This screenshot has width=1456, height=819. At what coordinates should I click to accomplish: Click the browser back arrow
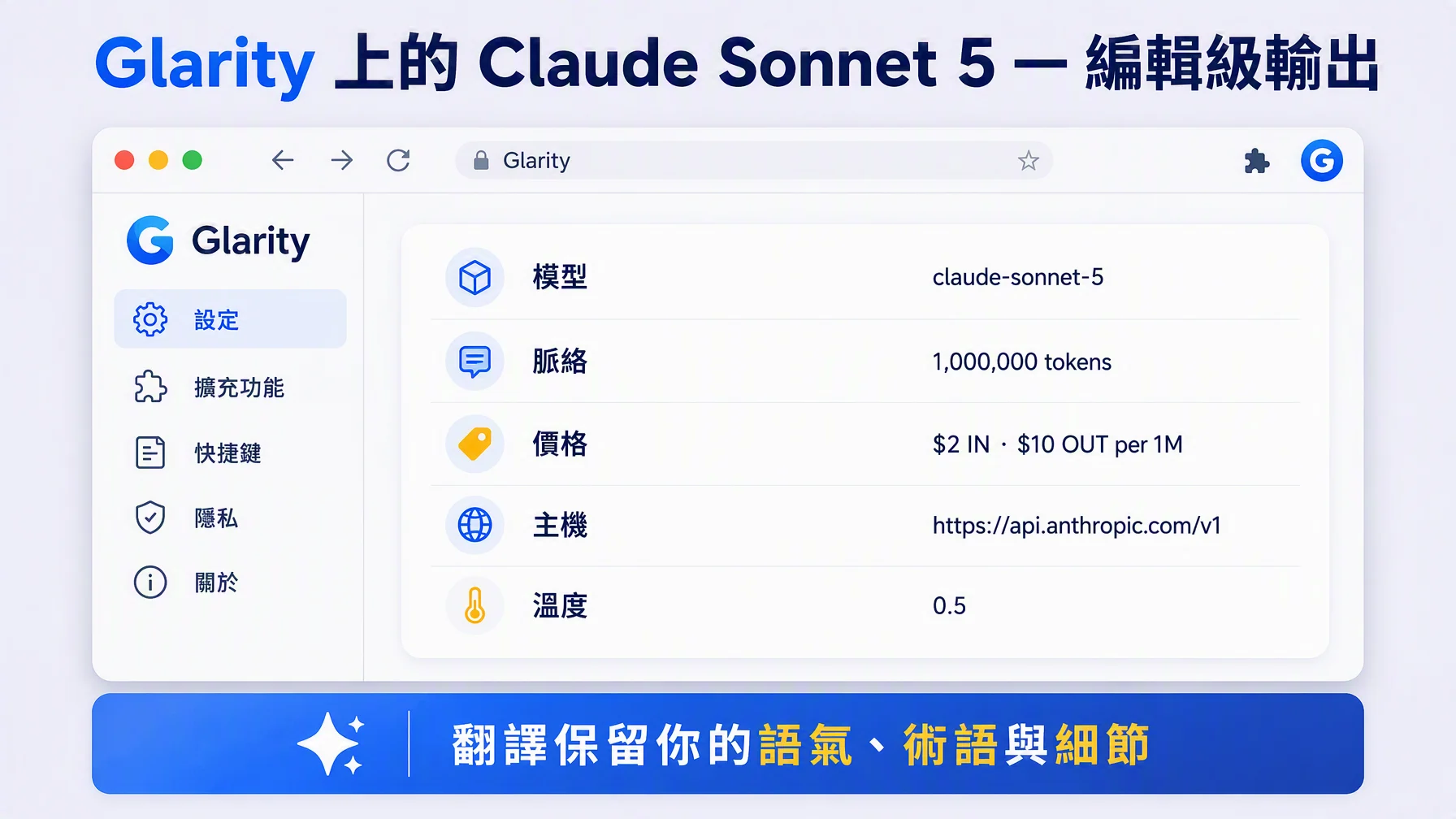(x=283, y=160)
